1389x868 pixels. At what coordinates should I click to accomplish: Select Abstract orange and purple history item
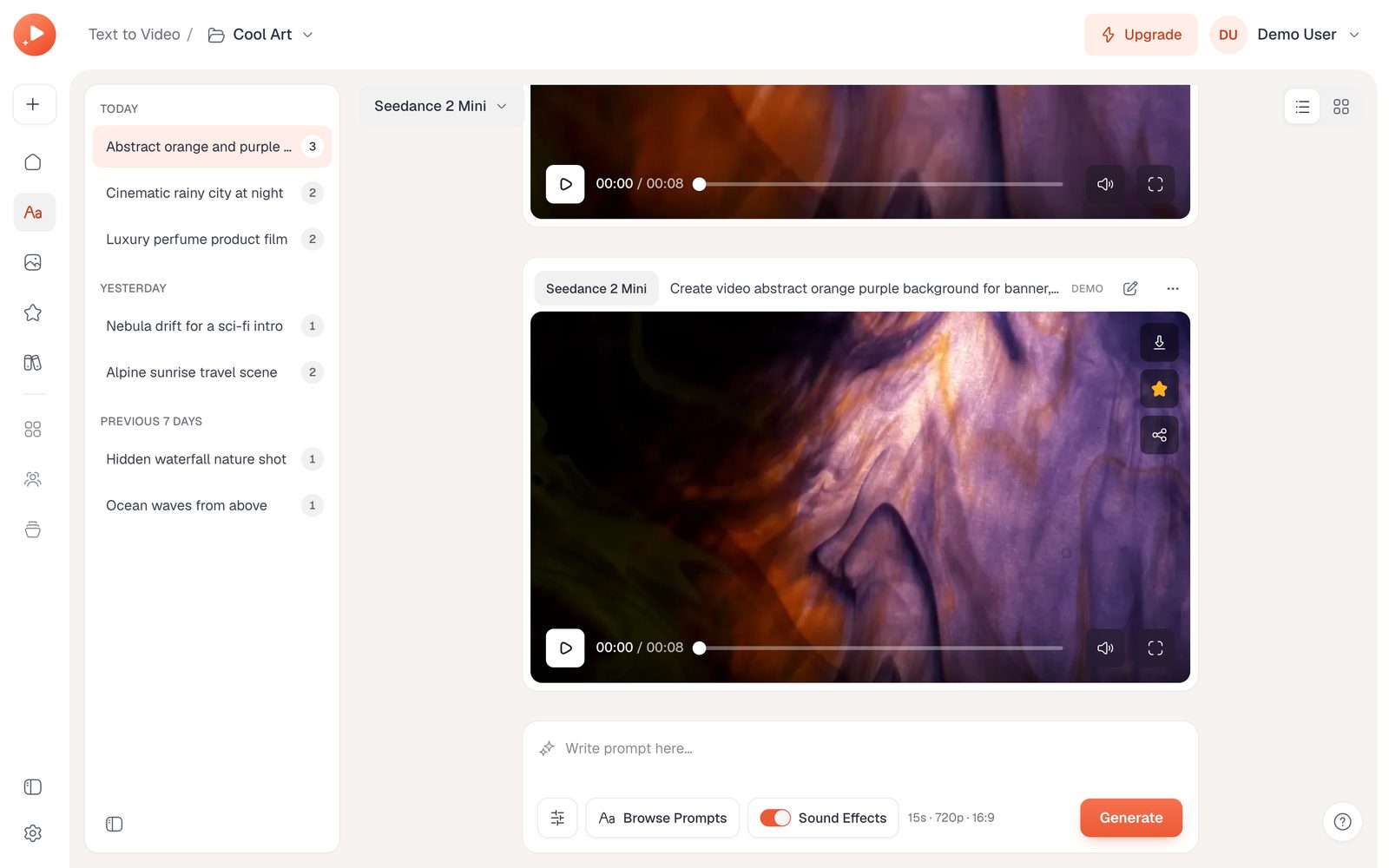coord(212,147)
